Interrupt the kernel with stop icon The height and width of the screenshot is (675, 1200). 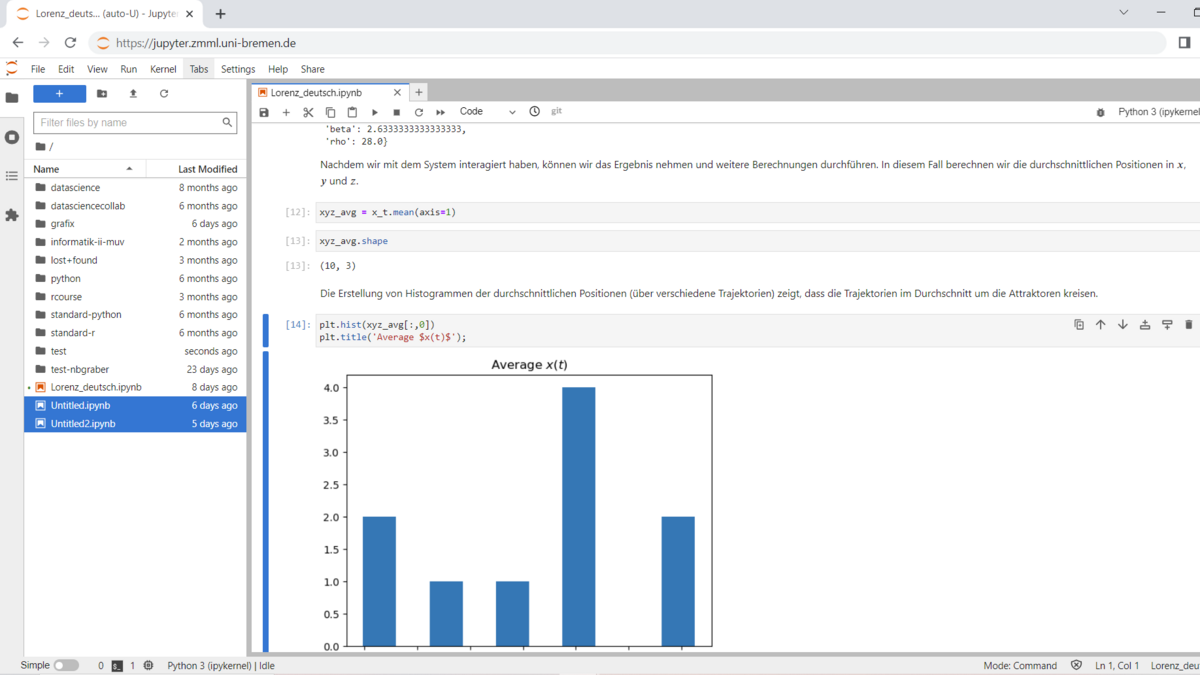click(397, 112)
